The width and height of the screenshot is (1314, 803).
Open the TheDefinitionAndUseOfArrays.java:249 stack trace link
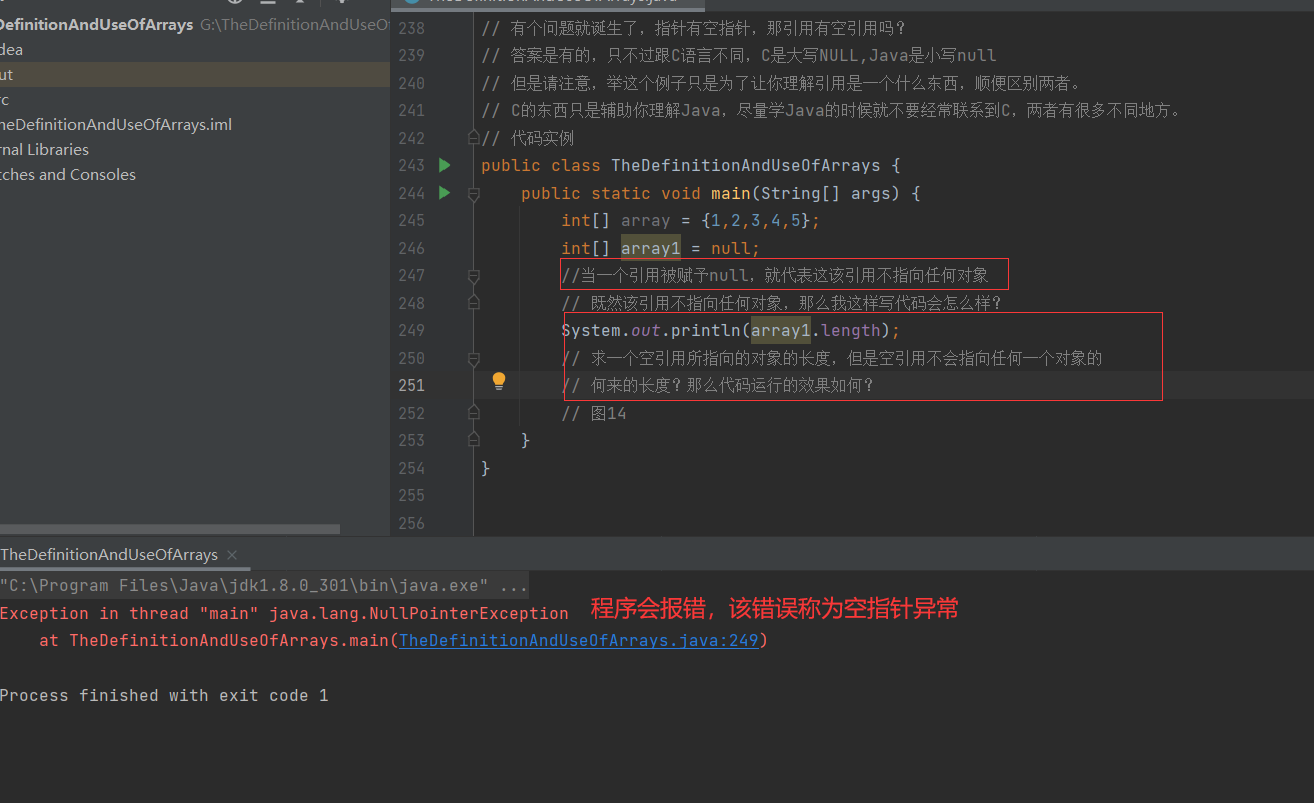pos(579,640)
